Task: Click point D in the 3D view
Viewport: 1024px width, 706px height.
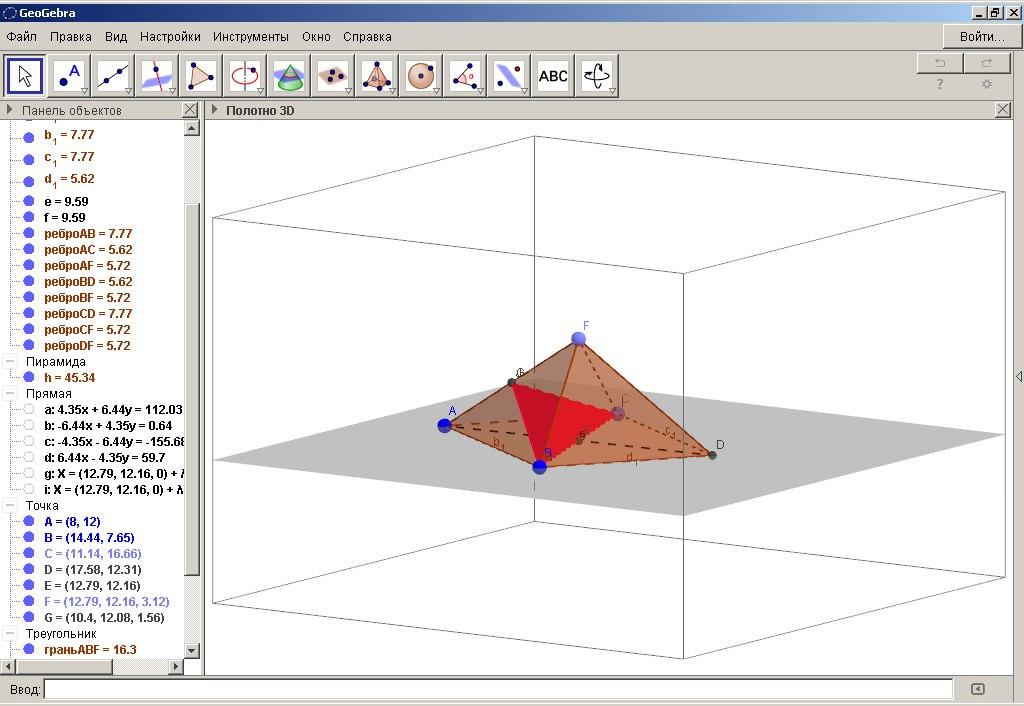Action: point(712,455)
